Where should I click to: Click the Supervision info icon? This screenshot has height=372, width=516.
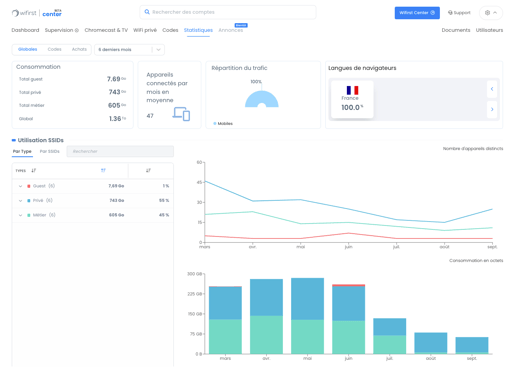pos(77,30)
